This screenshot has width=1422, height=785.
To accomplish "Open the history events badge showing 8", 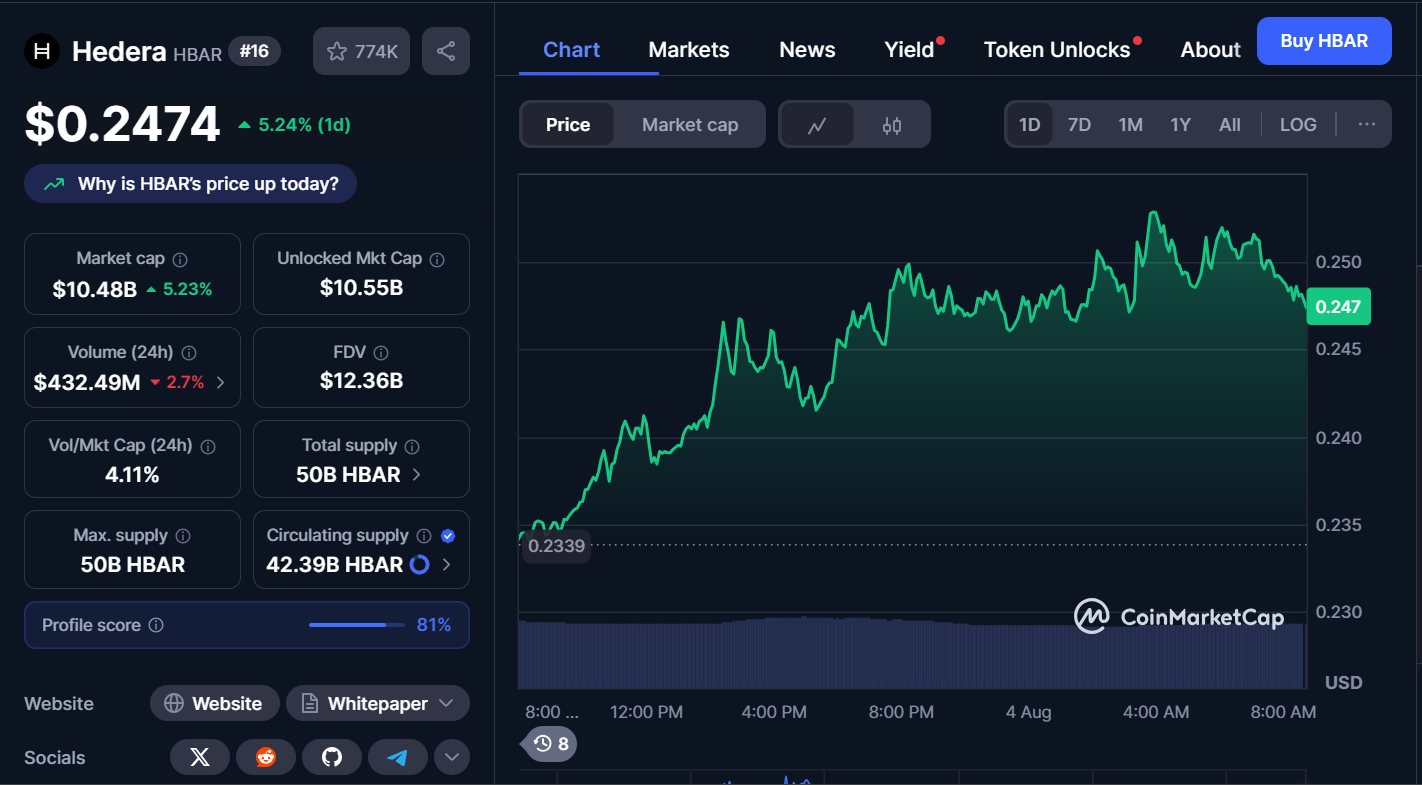I will pyautogui.click(x=551, y=744).
